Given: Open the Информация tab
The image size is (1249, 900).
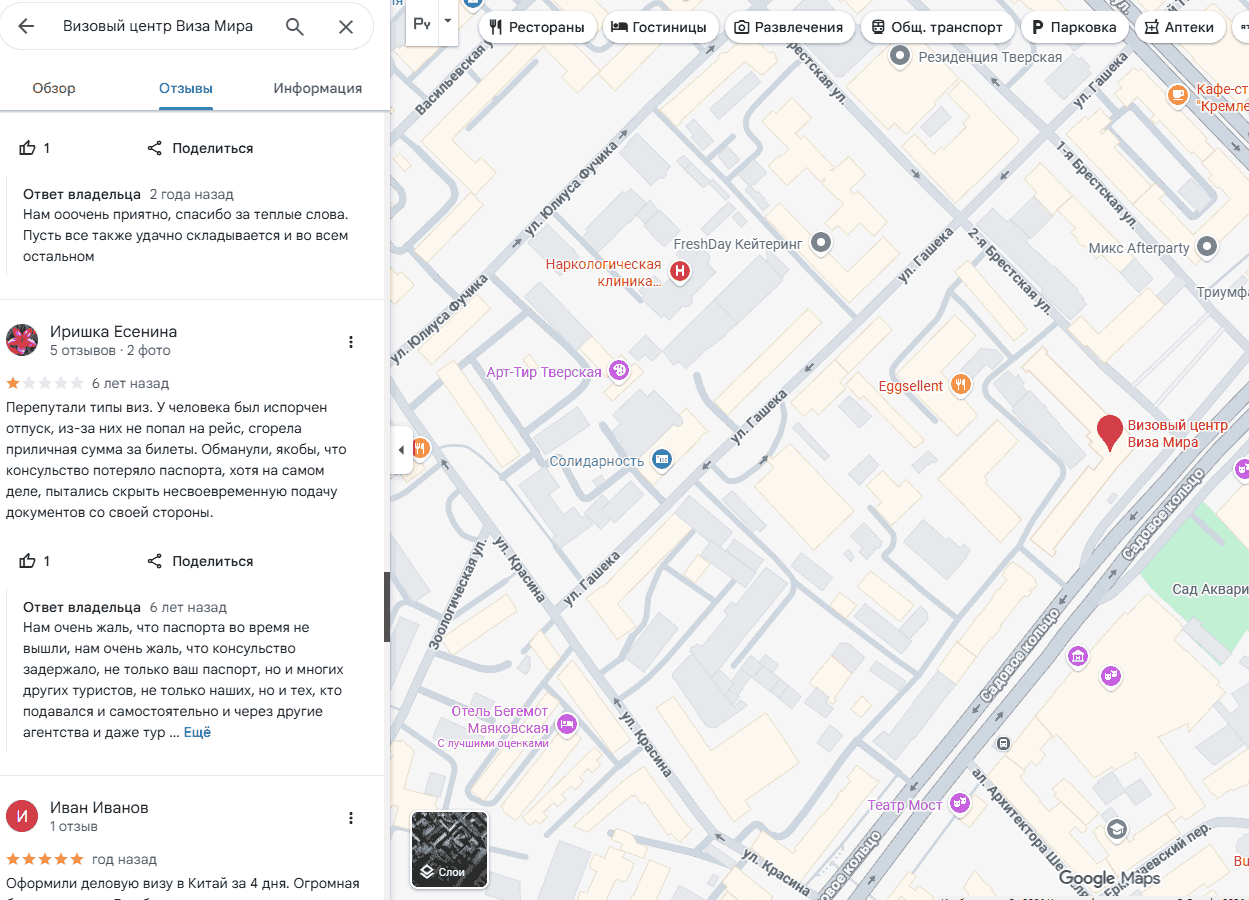Looking at the screenshot, I should click(x=317, y=88).
